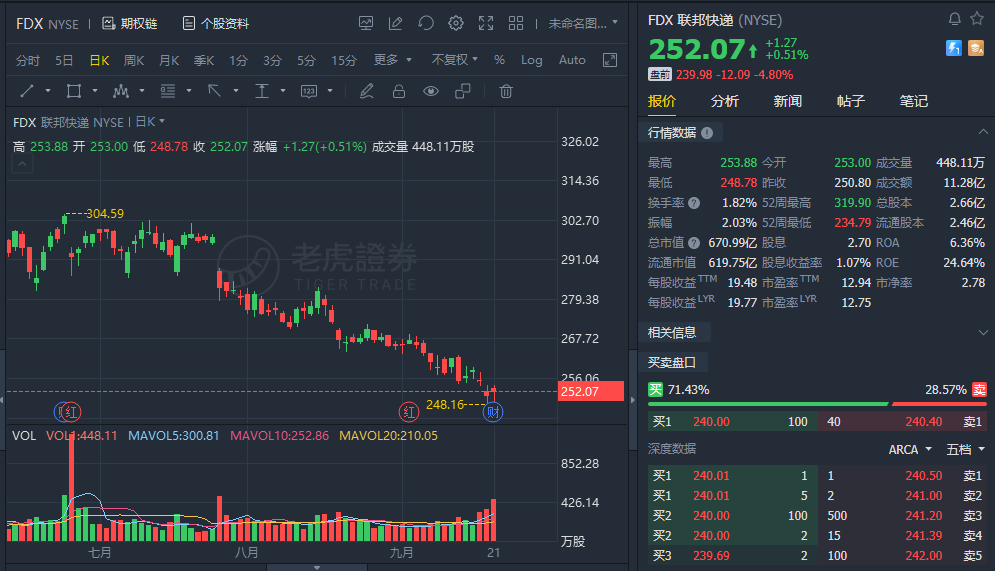Open the 期权链 options chain

coord(129,23)
